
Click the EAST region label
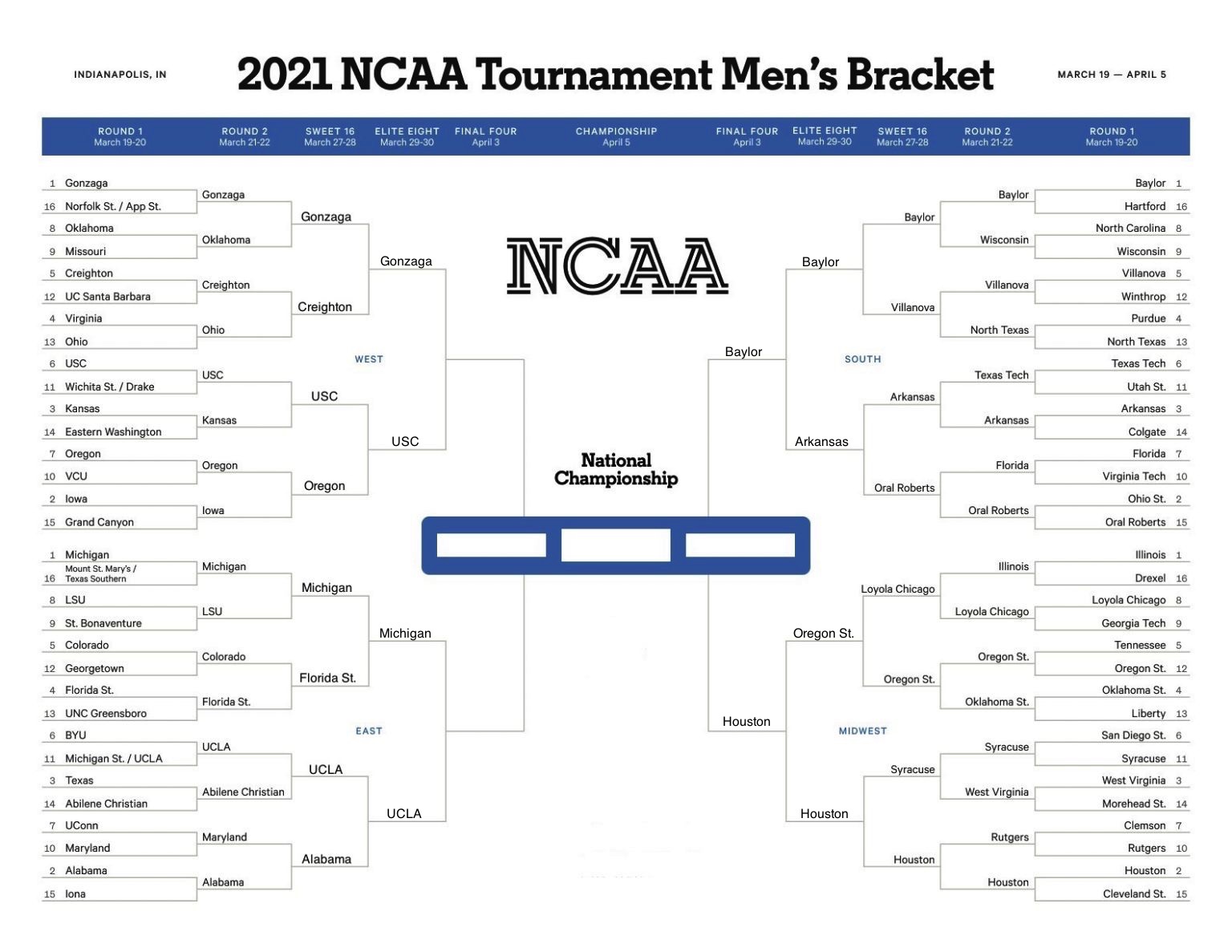point(369,731)
